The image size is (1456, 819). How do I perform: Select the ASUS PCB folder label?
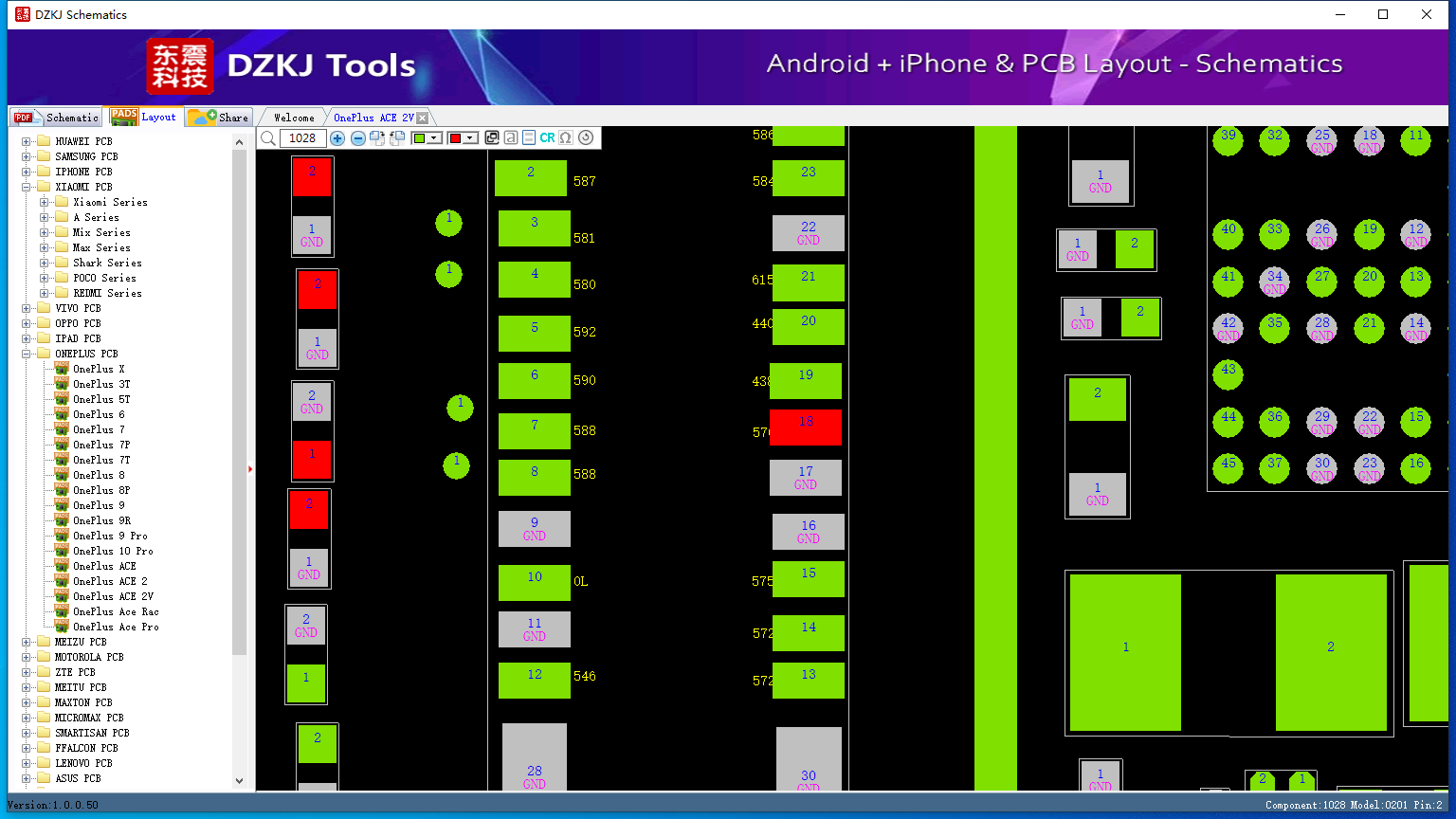[x=78, y=778]
